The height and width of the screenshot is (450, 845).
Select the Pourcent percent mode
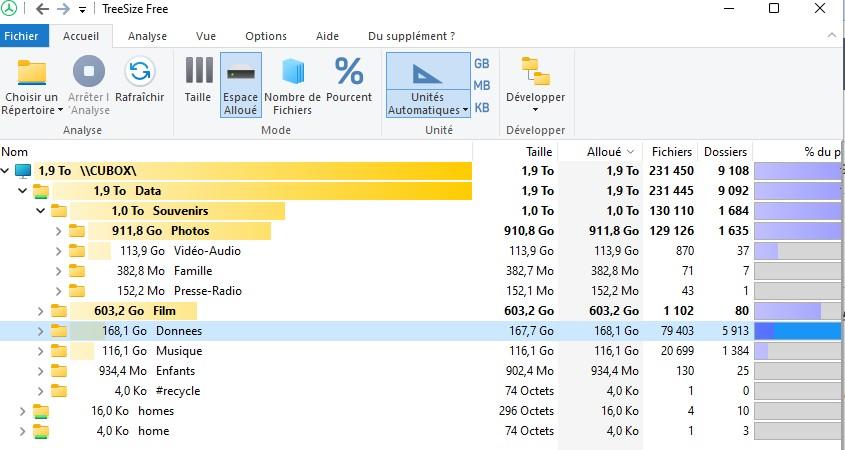pyautogui.click(x=349, y=71)
